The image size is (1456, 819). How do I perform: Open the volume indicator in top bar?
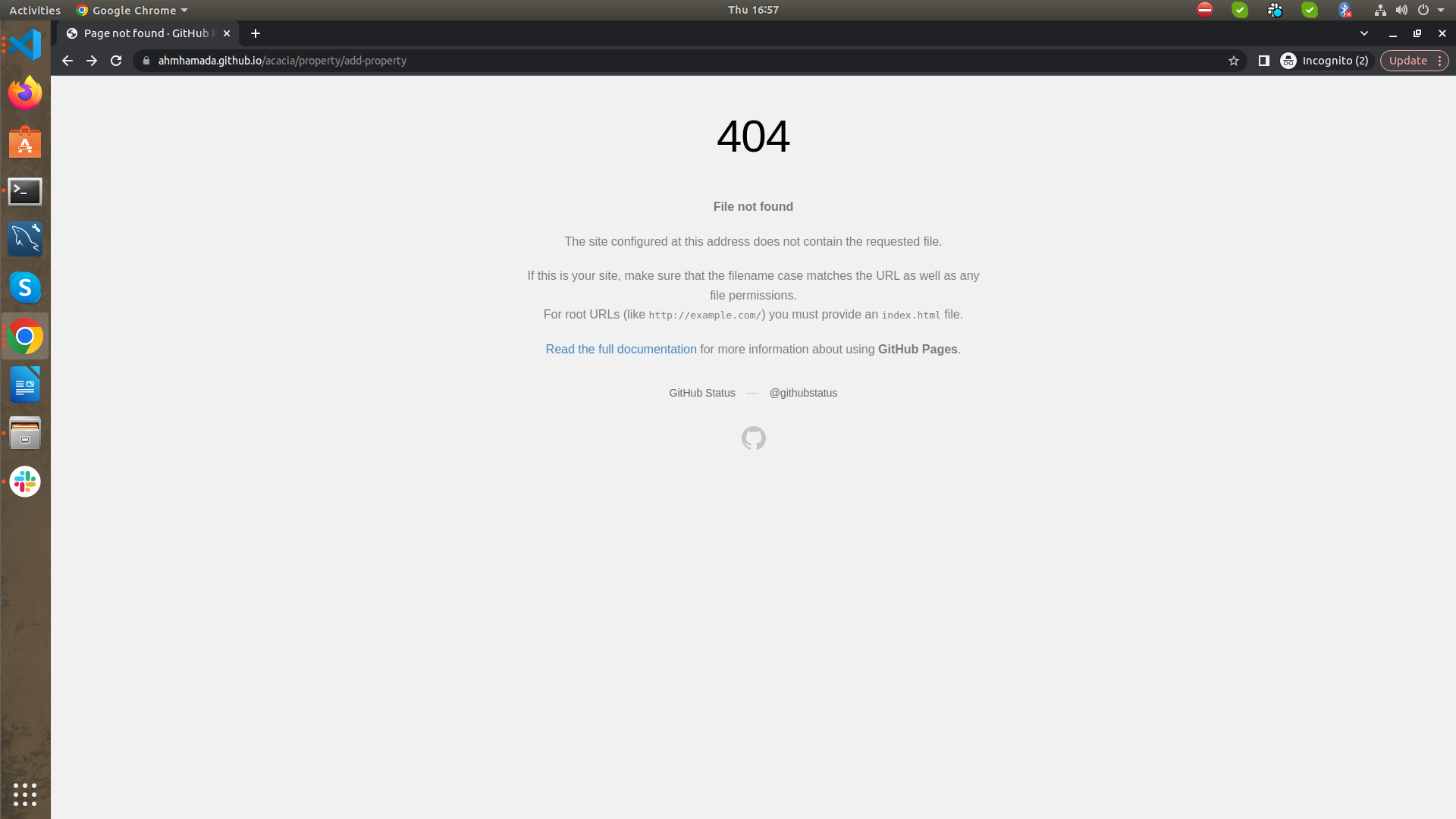(1401, 10)
